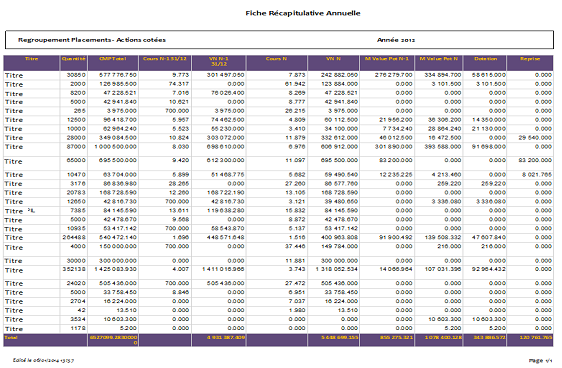Select the Cours N column header
The height and width of the screenshot is (368, 562).
pyautogui.click(x=276, y=59)
